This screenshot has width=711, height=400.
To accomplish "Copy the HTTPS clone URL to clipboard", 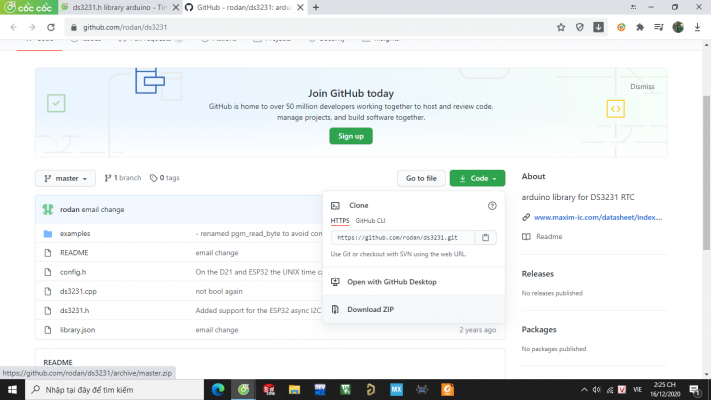I will click(x=485, y=237).
